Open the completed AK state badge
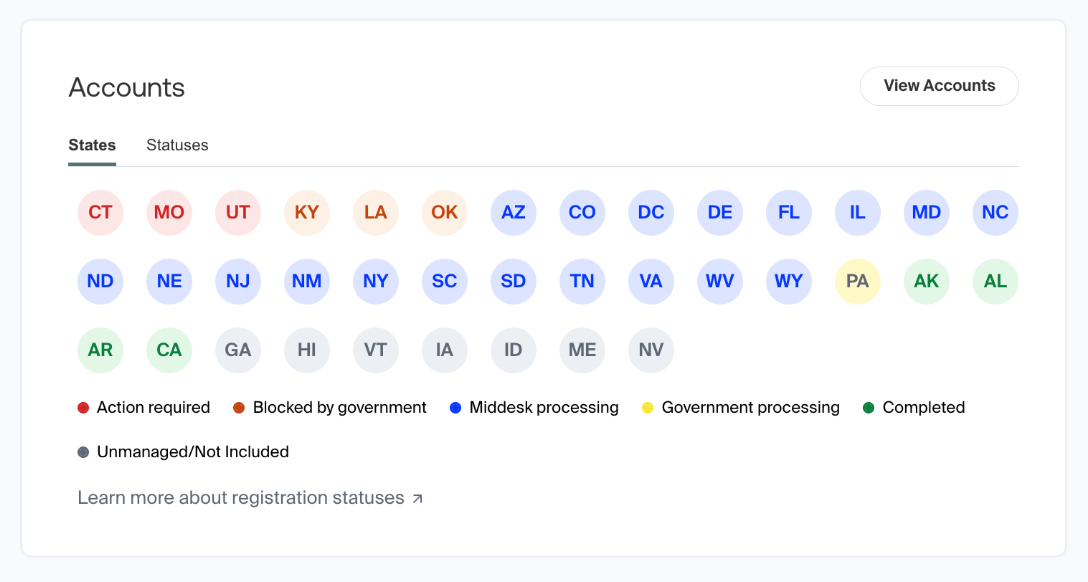1088x582 pixels. coord(927,281)
